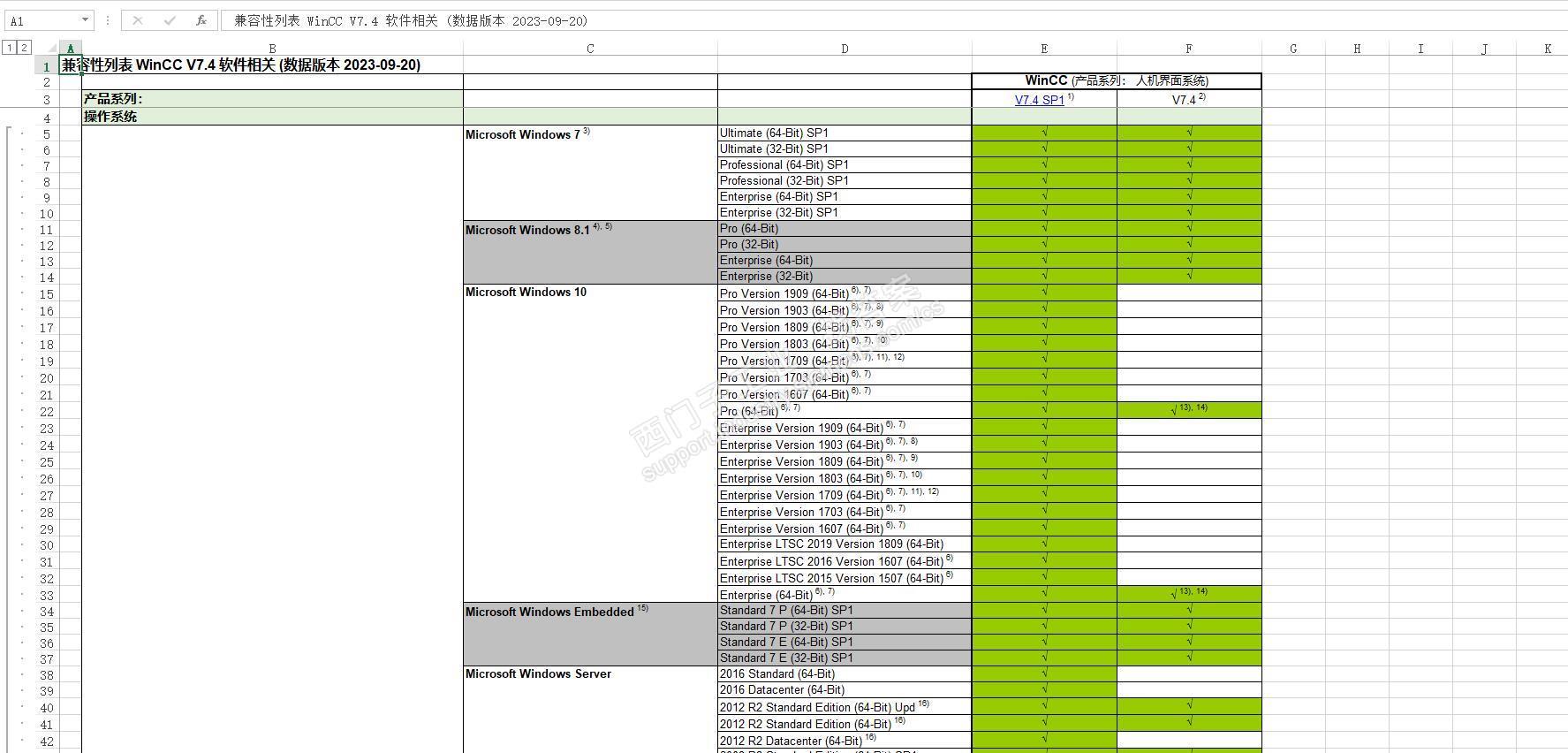This screenshot has width=1568, height=753.
Task: Open the Insert Function (fx) dialog
Action: [x=201, y=20]
